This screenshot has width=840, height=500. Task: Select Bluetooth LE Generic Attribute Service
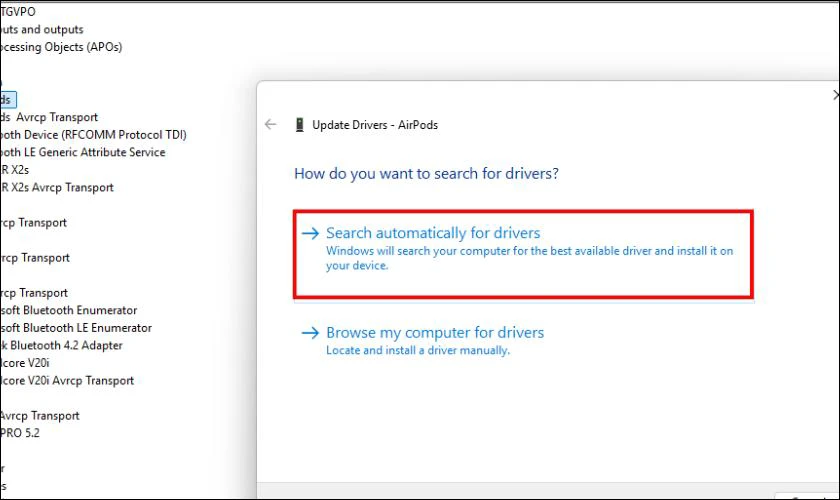[x=82, y=152]
